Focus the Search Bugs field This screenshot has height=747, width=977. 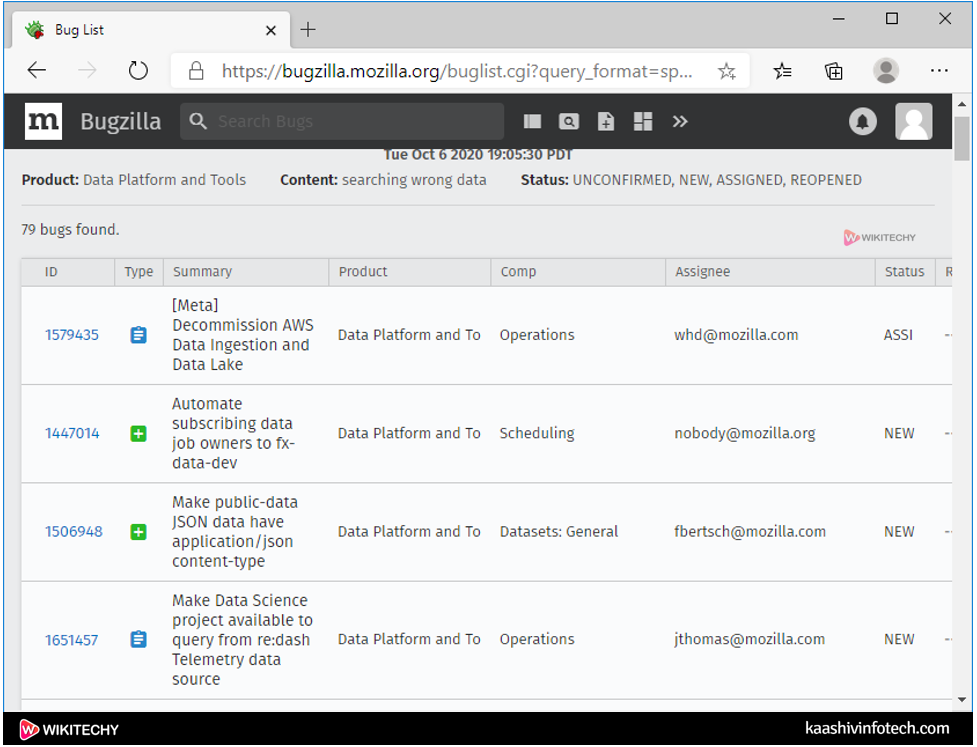(x=355, y=121)
